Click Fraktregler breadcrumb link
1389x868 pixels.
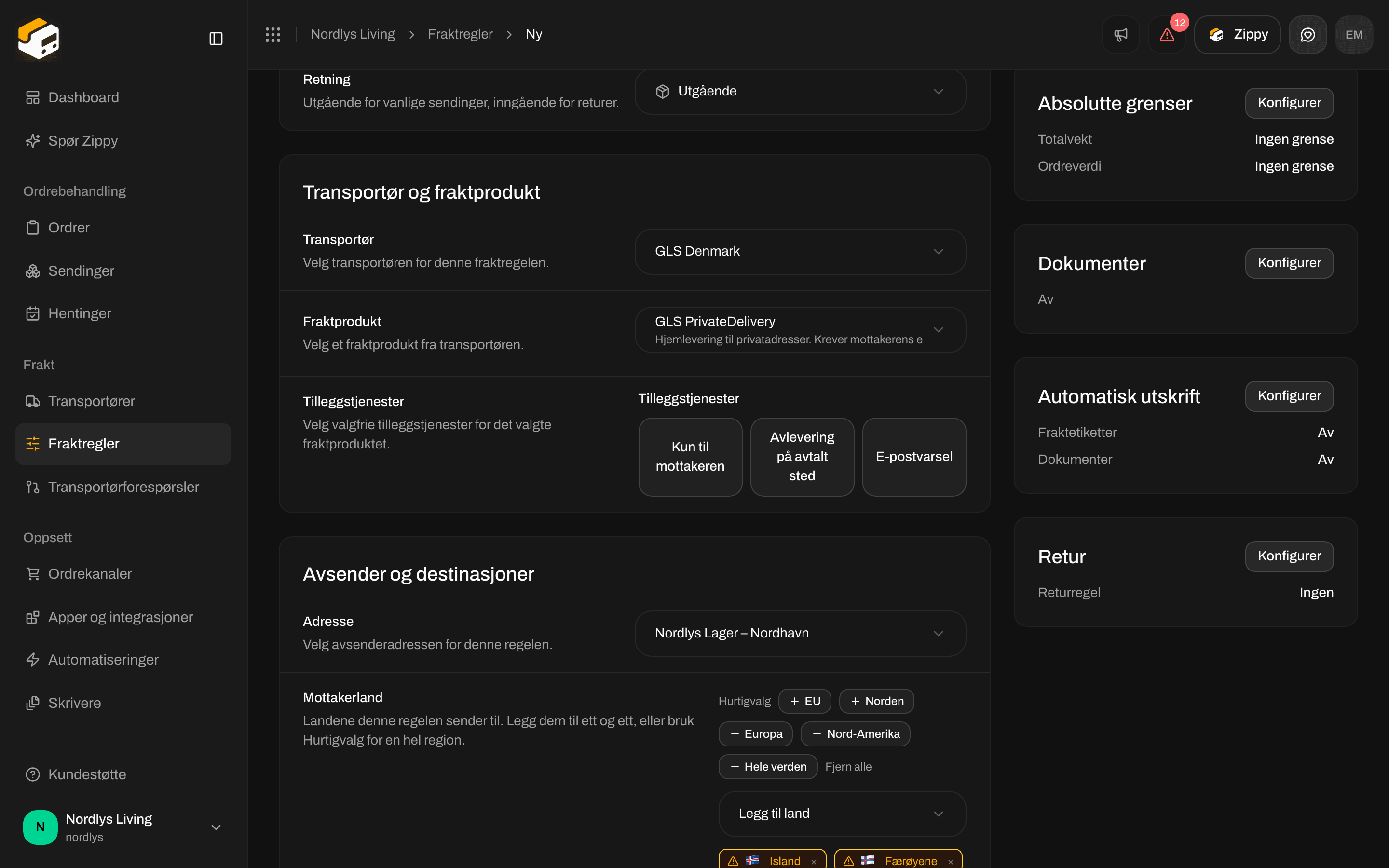[x=460, y=34]
